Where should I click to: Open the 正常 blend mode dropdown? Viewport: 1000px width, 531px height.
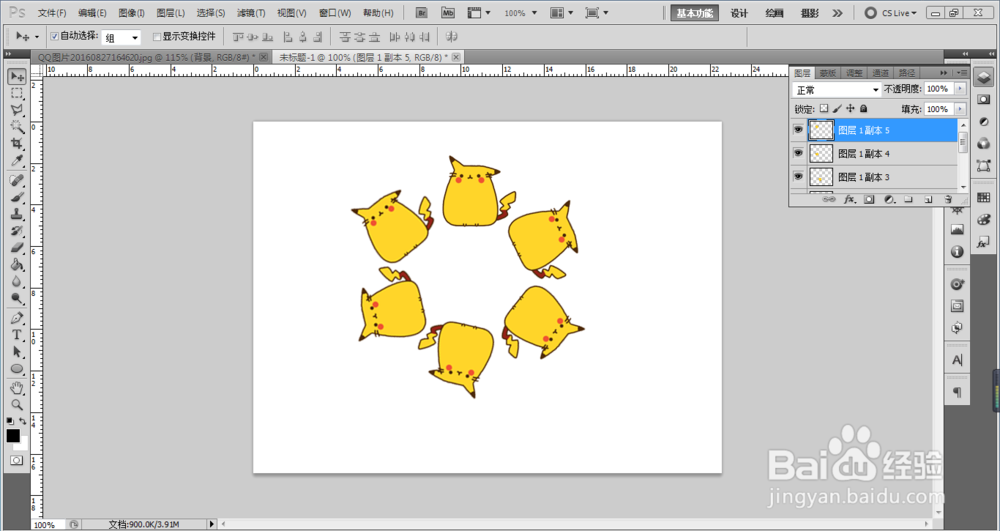click(x=836, y=90)
